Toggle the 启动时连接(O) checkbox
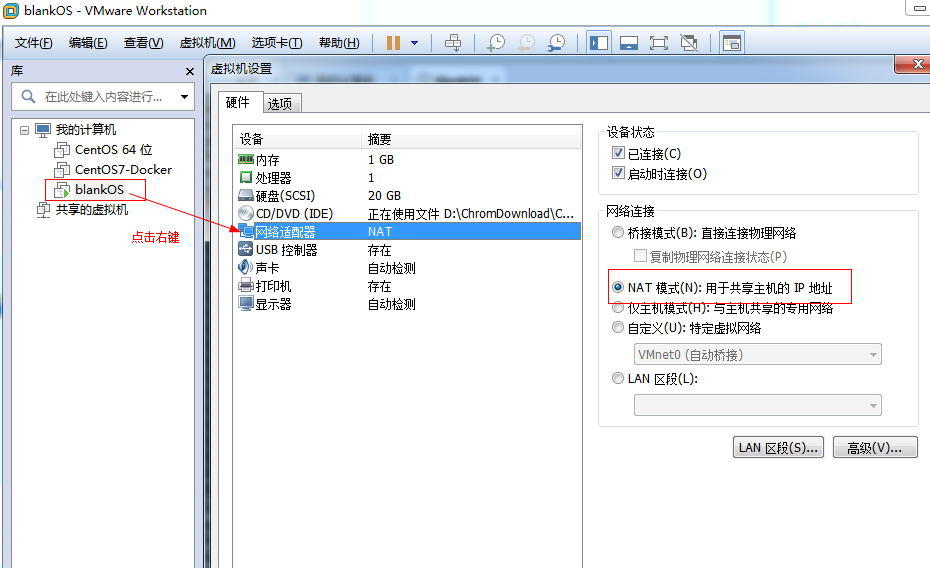This screenshot has height=568, width=930. tap(618, 173)
